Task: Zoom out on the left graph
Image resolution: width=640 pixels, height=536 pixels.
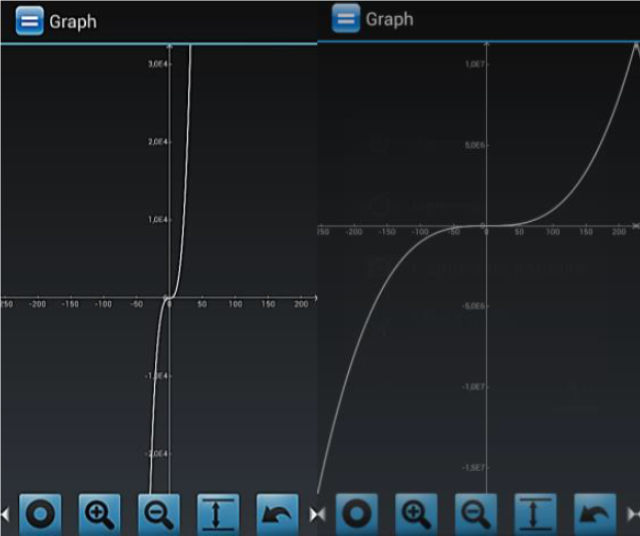Action: click(x=159, y=514)
